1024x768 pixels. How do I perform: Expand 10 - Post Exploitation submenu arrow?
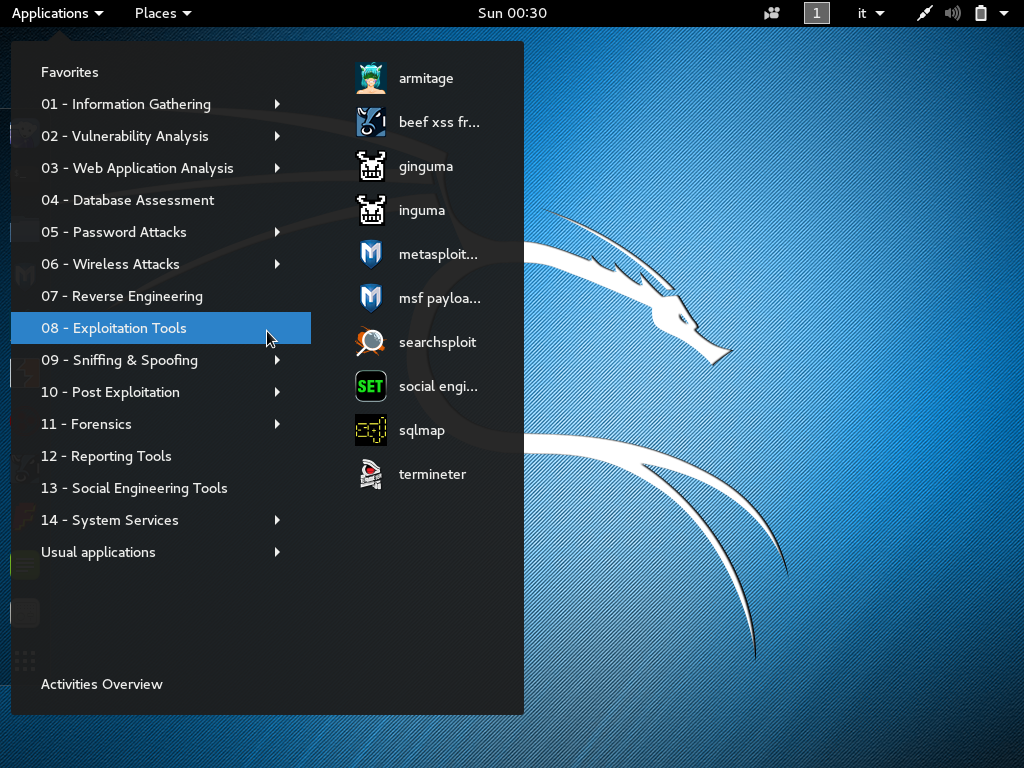[278, 392]
